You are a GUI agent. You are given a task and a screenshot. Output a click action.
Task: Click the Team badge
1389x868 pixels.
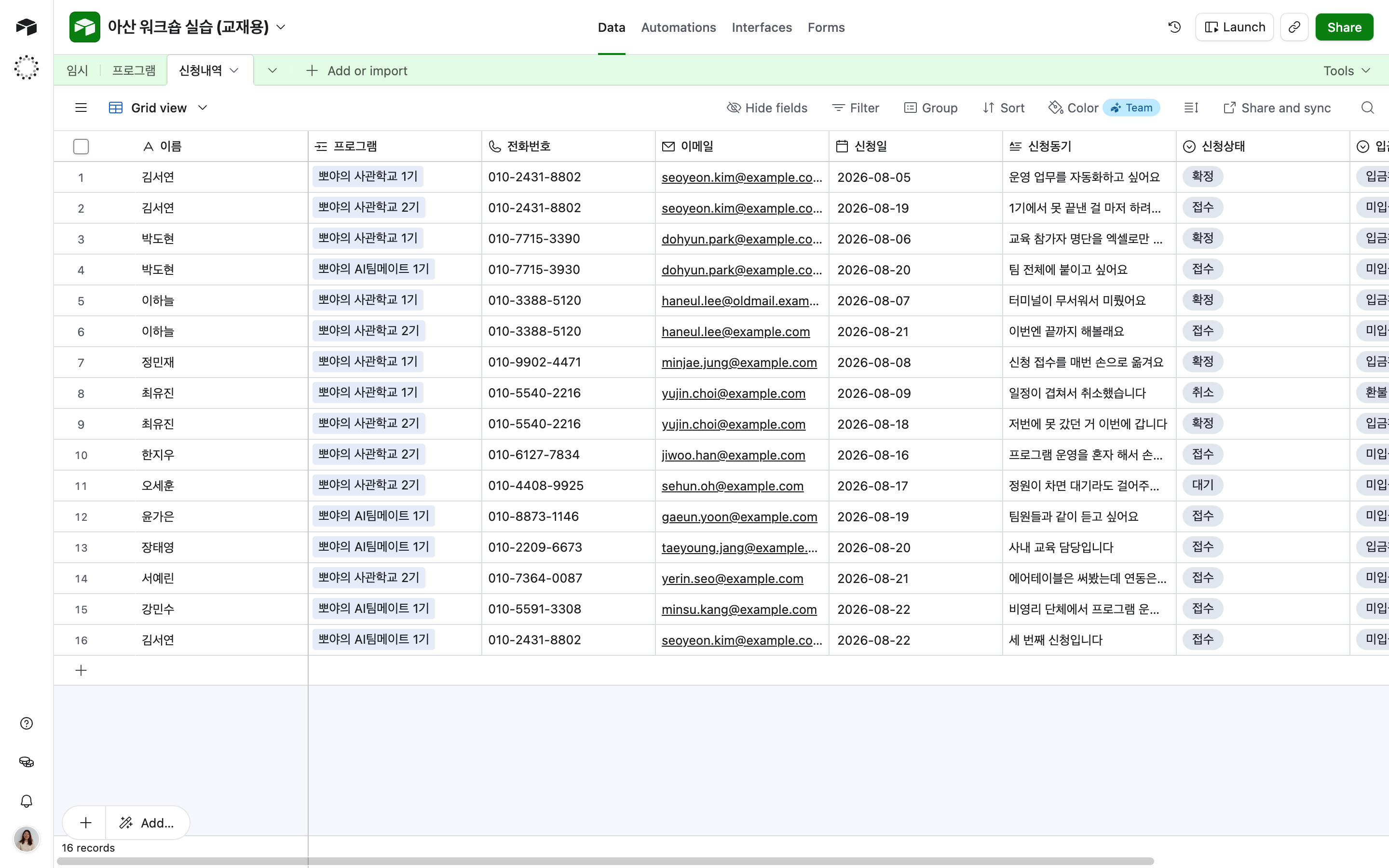(x=1131, y=108)
